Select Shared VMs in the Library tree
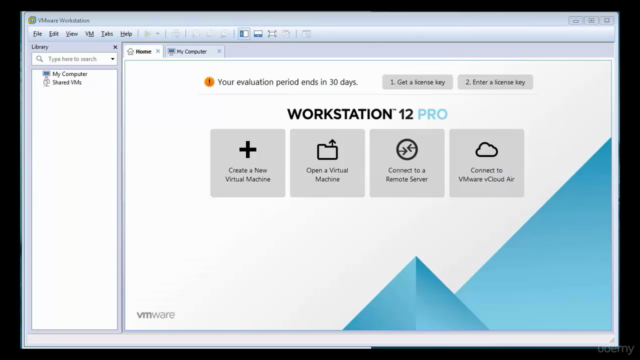 [67, 82]
